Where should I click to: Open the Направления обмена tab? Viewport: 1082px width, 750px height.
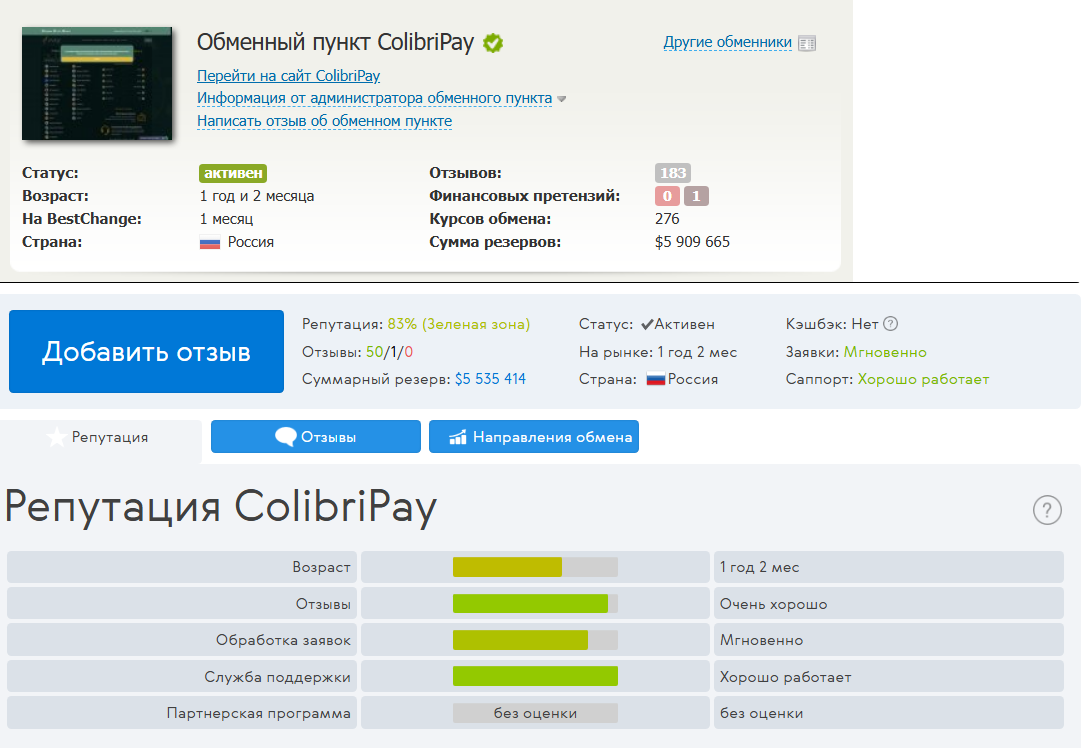(534, 437)
